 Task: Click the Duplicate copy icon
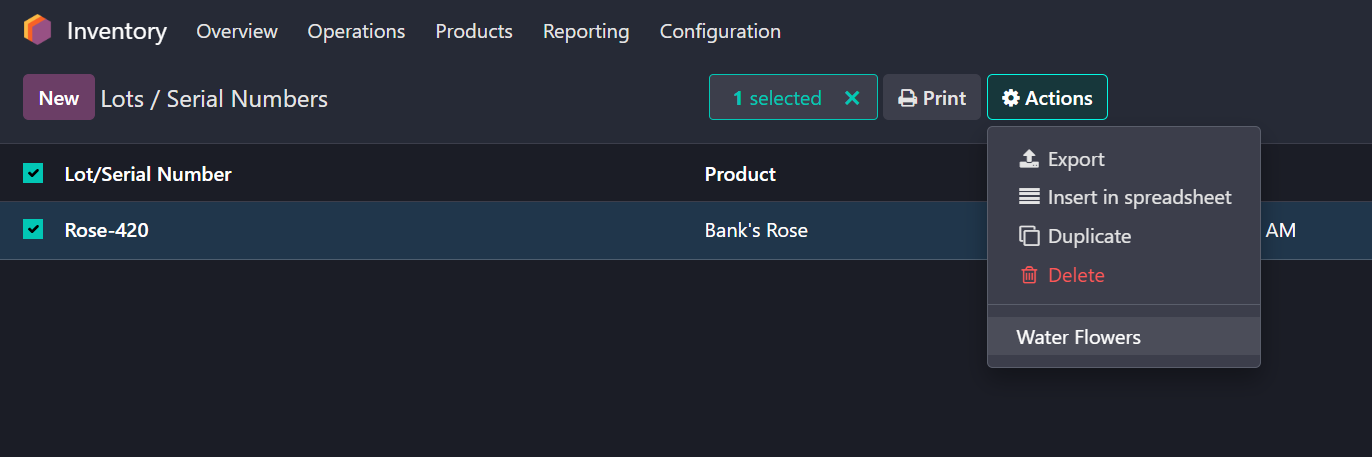[x=1029, y=236]
